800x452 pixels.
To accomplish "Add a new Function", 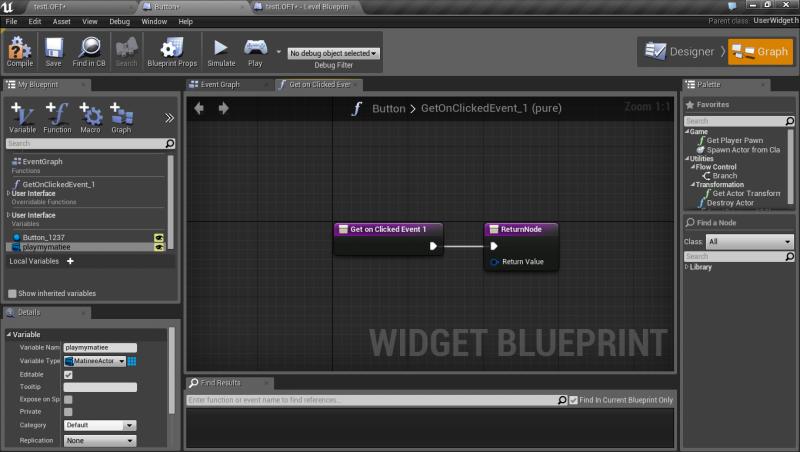I will 57,118.
